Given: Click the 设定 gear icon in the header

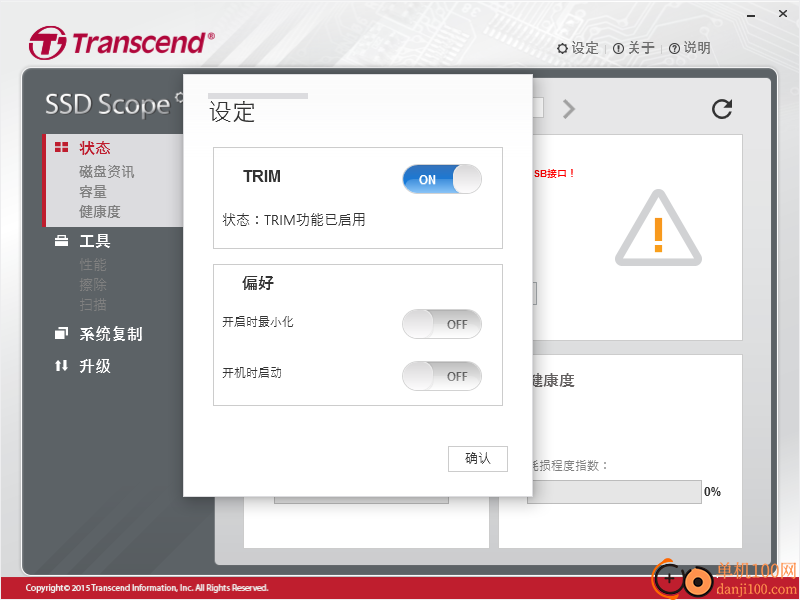Looking at the screenshot, I should (x=562, y=48).
